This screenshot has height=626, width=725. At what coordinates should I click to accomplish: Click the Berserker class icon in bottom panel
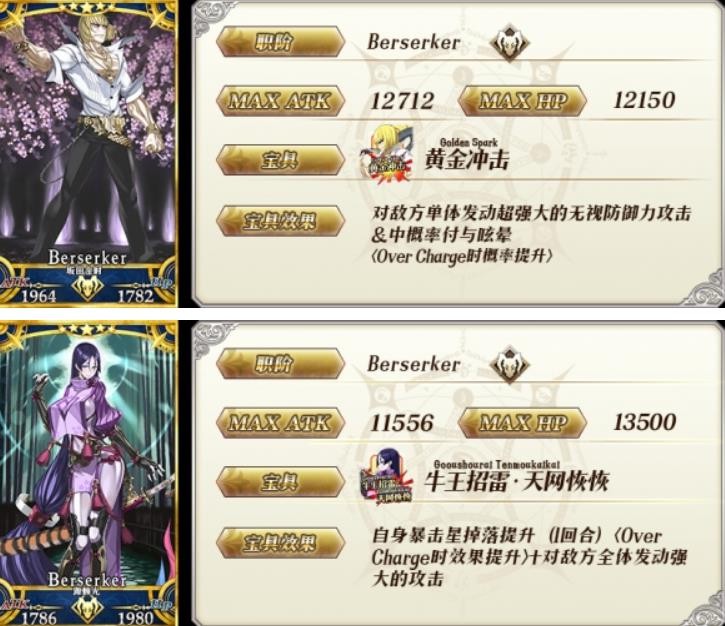click(509, 365)
